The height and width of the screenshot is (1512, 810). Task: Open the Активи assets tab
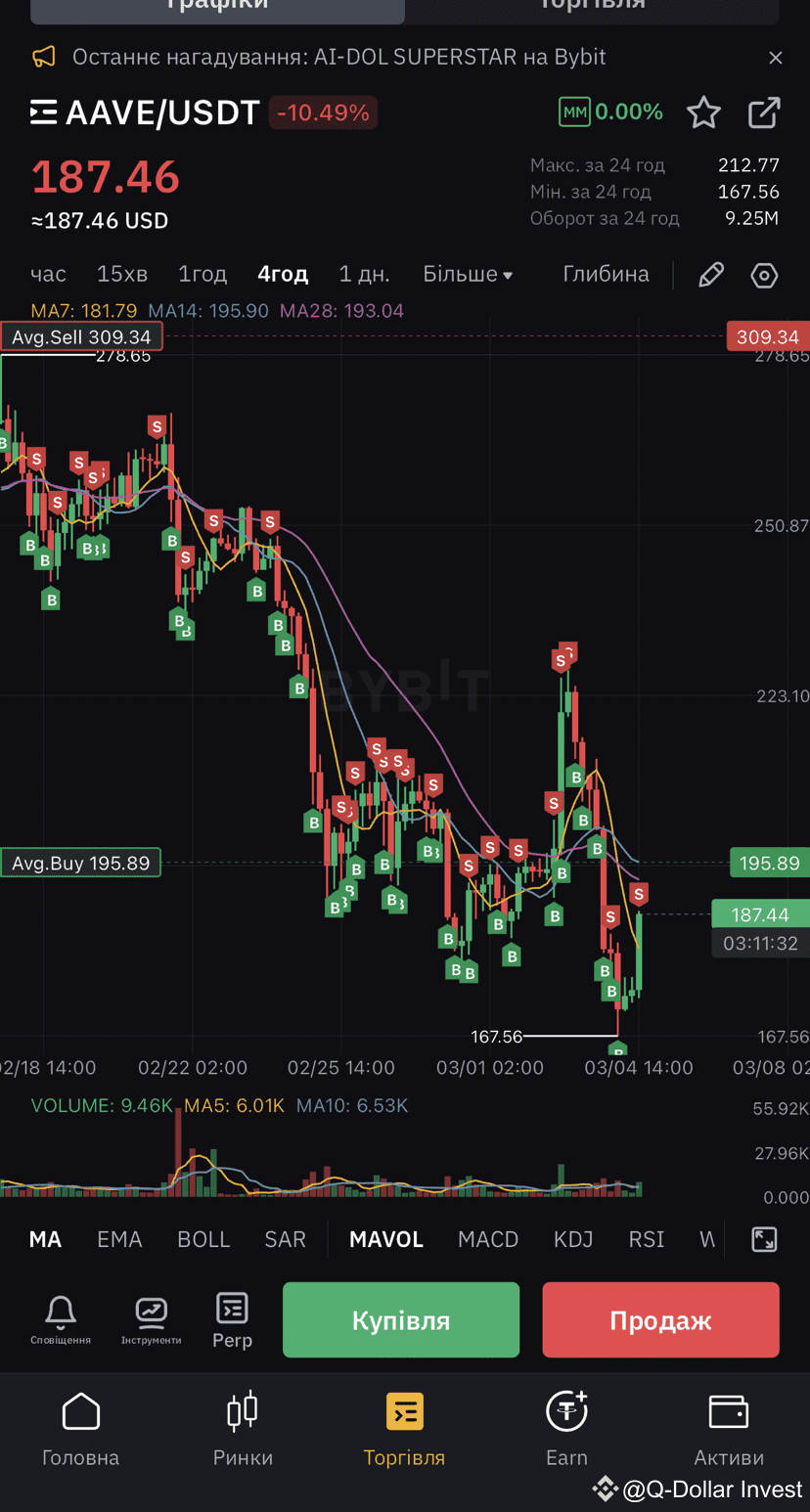[x=729, y=1430]
